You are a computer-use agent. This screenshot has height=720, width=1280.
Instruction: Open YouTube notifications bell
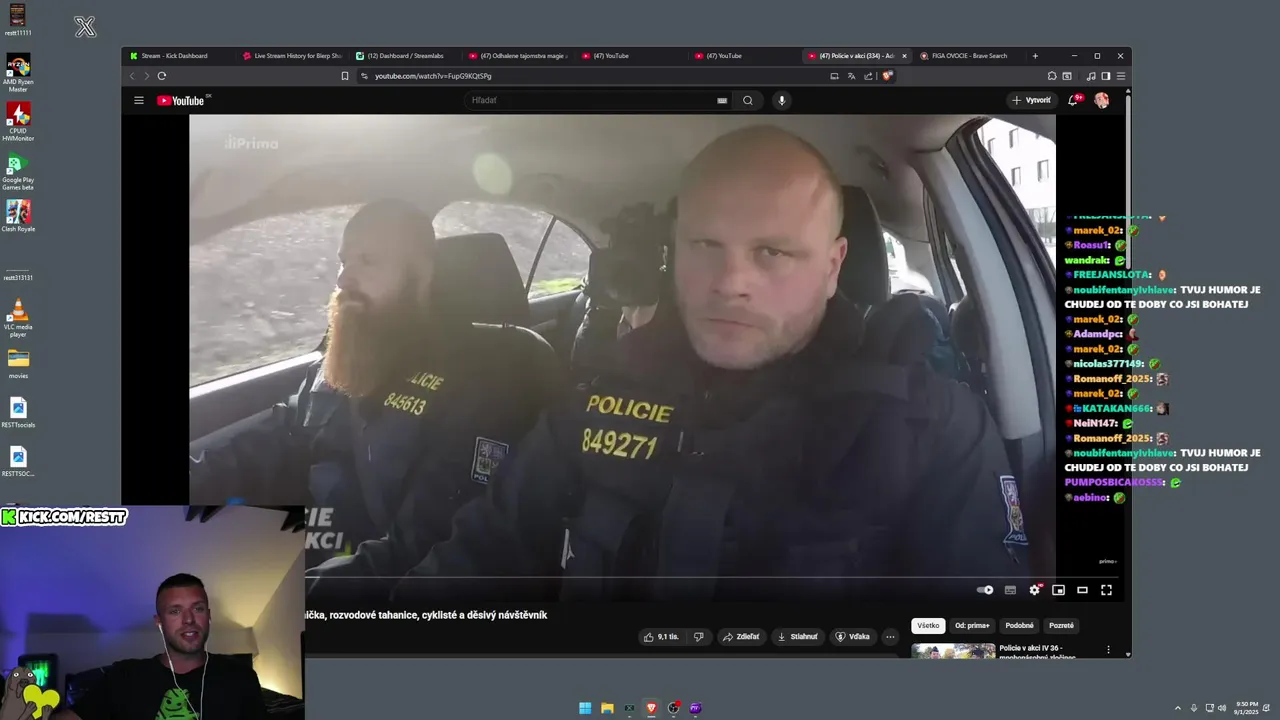click(1073, 100)
